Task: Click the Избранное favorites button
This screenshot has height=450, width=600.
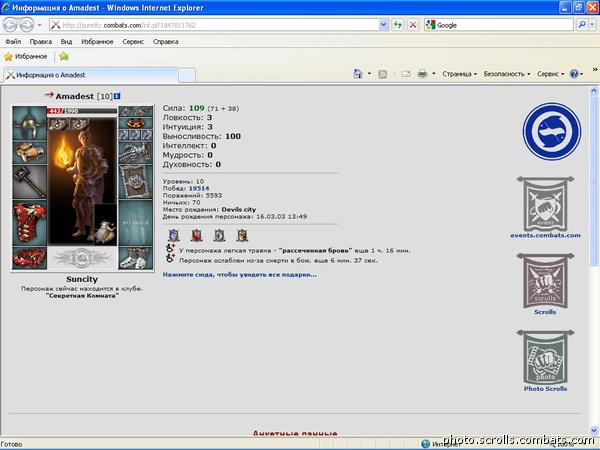Action: [26, 57]
